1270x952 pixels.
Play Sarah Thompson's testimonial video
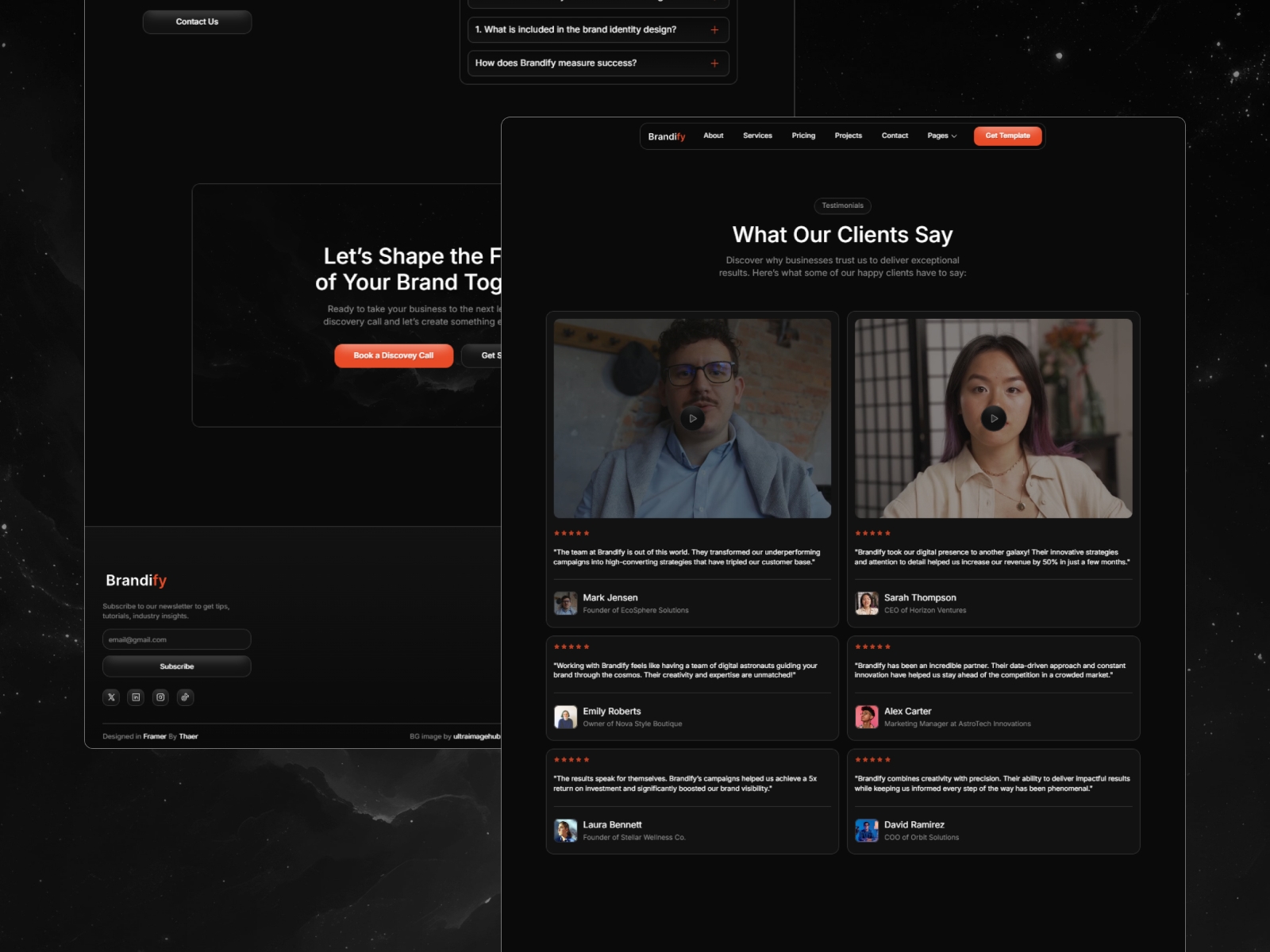[x=994, y=418]
